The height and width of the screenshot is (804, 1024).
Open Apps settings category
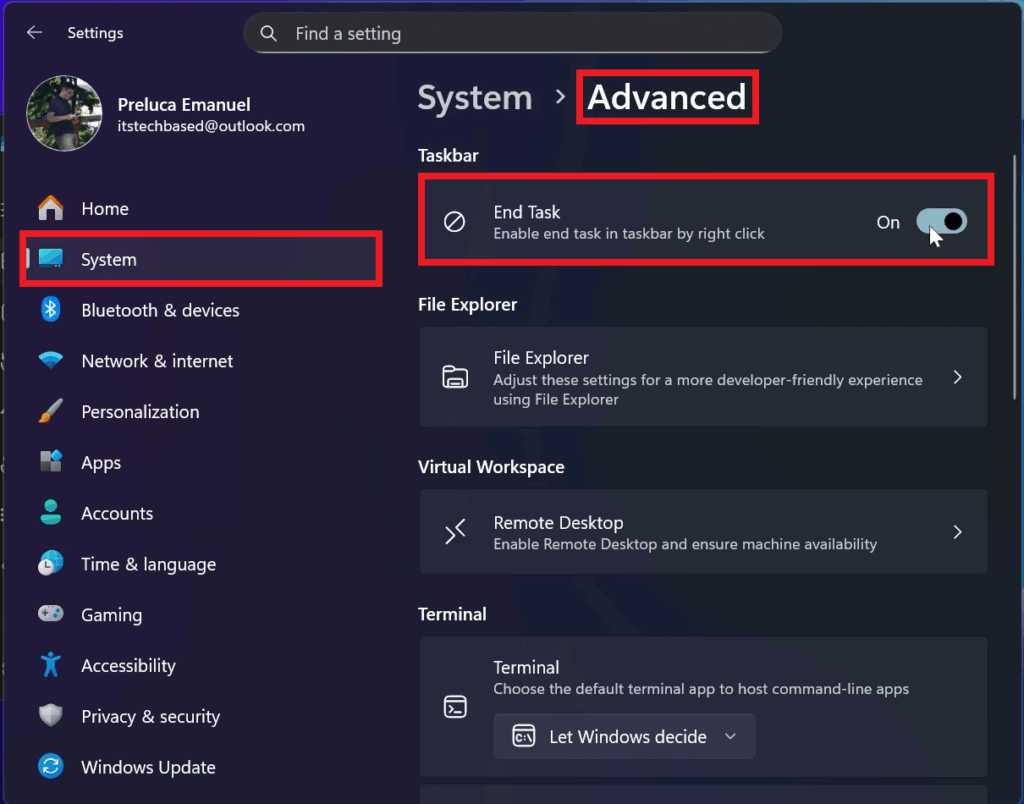click(101, 463)
